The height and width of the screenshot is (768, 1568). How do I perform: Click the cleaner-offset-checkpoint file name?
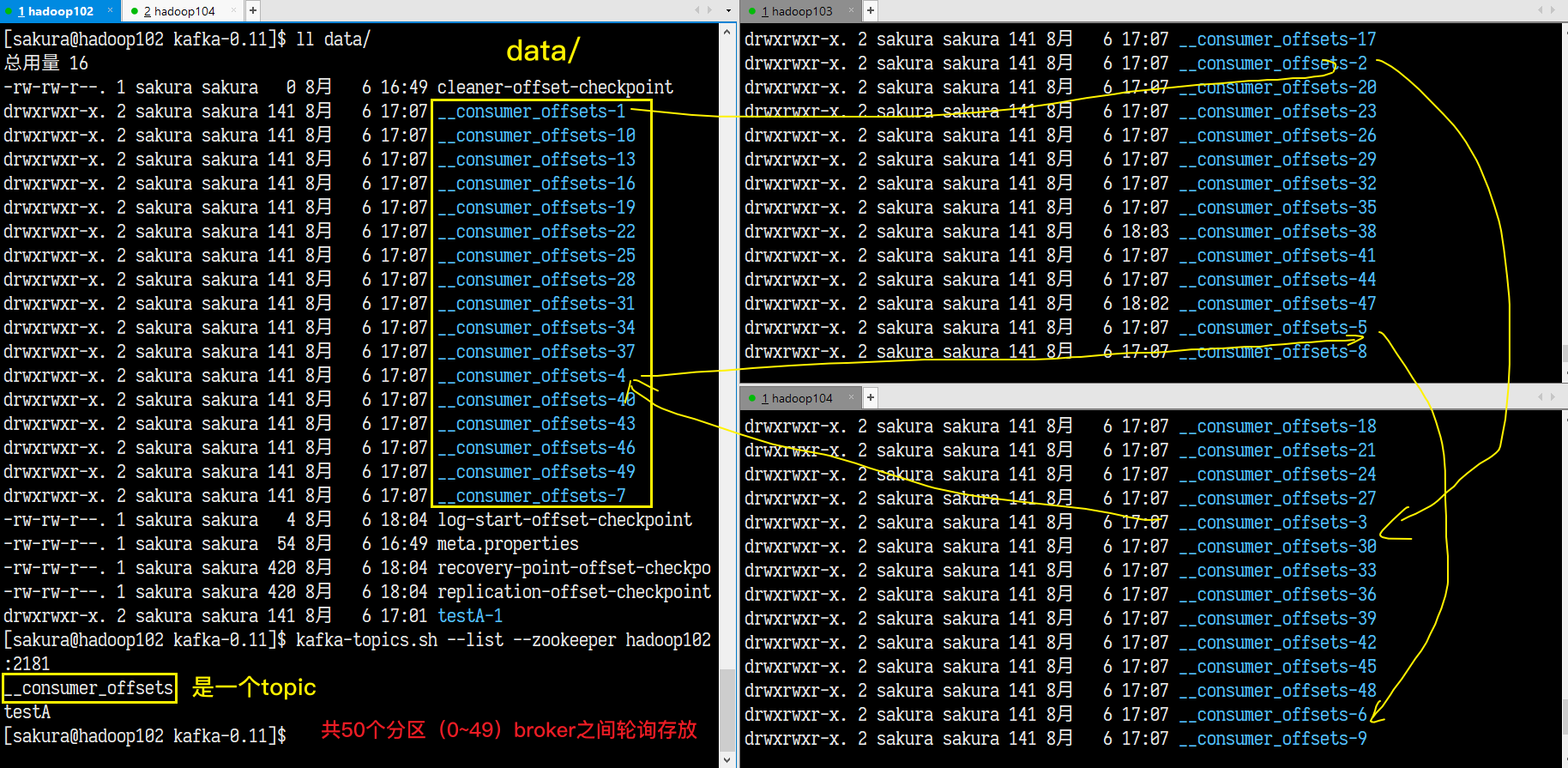pos(555,88)
